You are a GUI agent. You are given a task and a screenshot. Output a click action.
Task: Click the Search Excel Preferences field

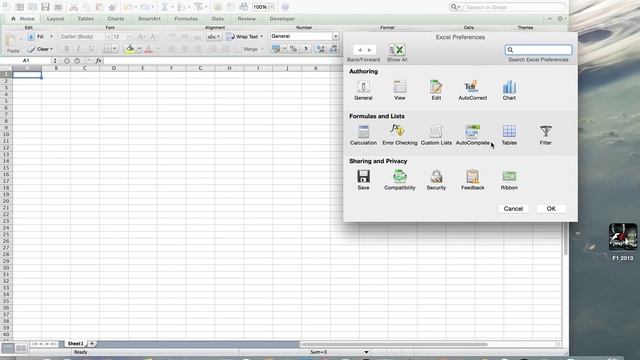point(538,50)
